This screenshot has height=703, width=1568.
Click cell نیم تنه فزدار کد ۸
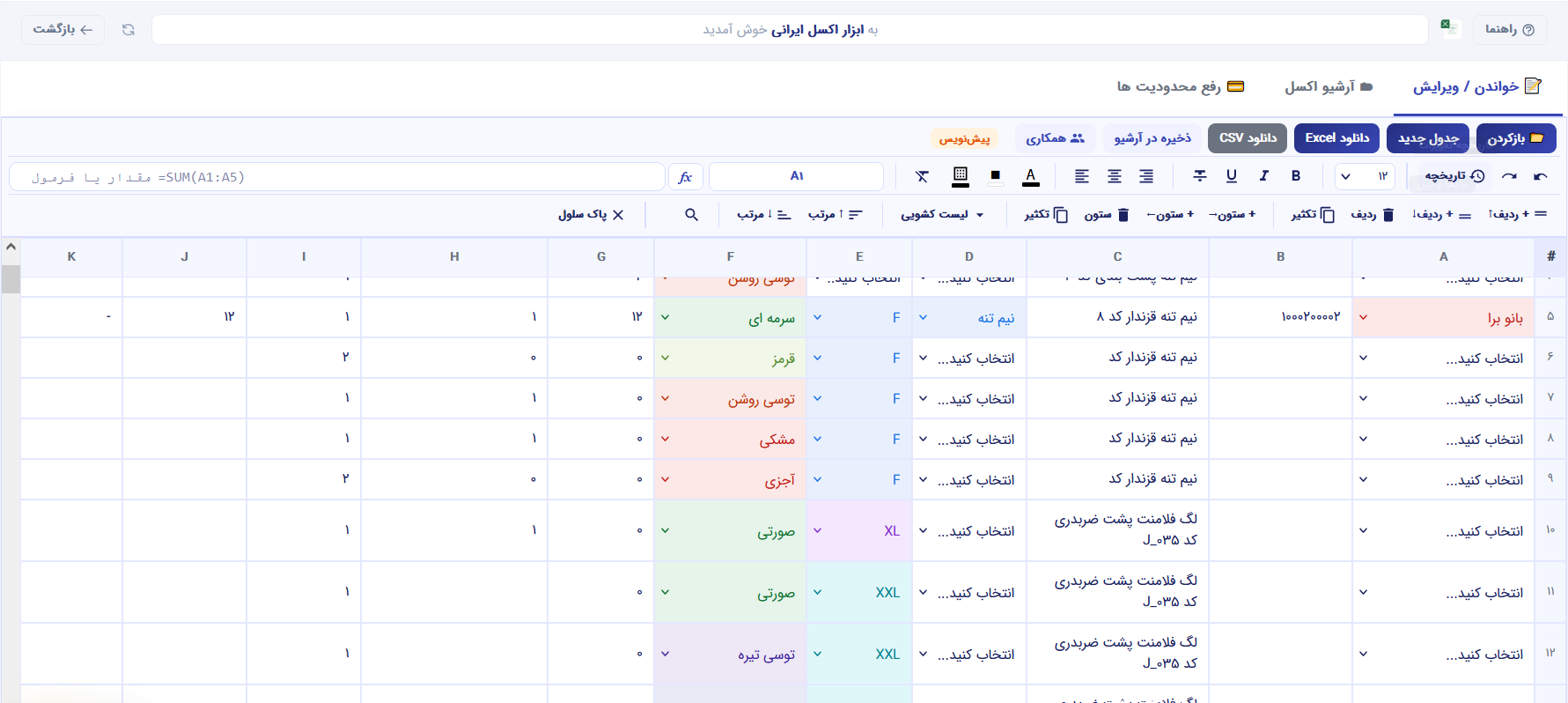pos(1117,317)
